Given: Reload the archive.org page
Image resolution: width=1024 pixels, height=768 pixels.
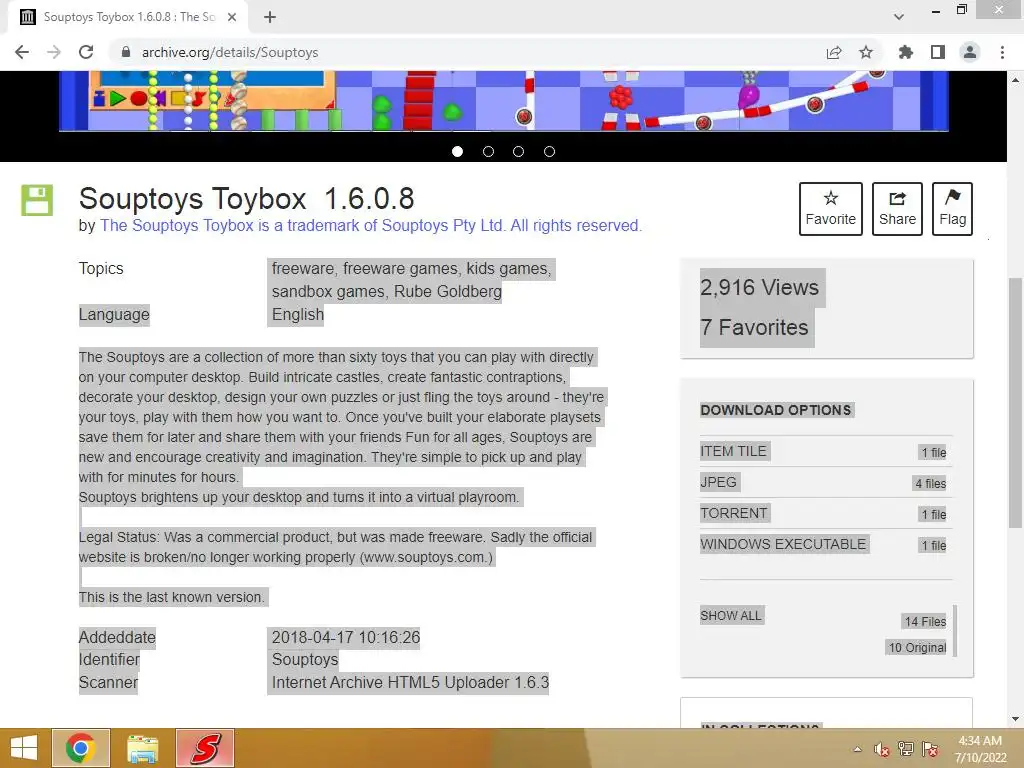Looking at the screenshot, I should point(86,52).
